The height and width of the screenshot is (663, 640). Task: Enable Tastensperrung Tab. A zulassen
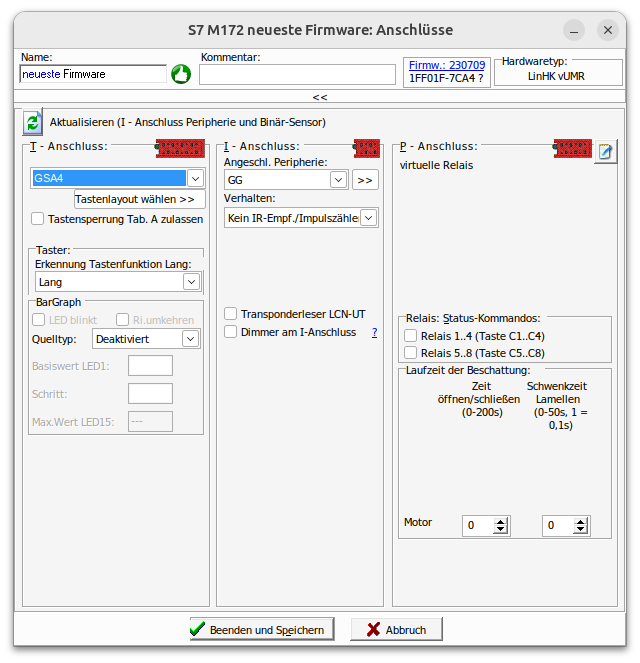point(38,219)
